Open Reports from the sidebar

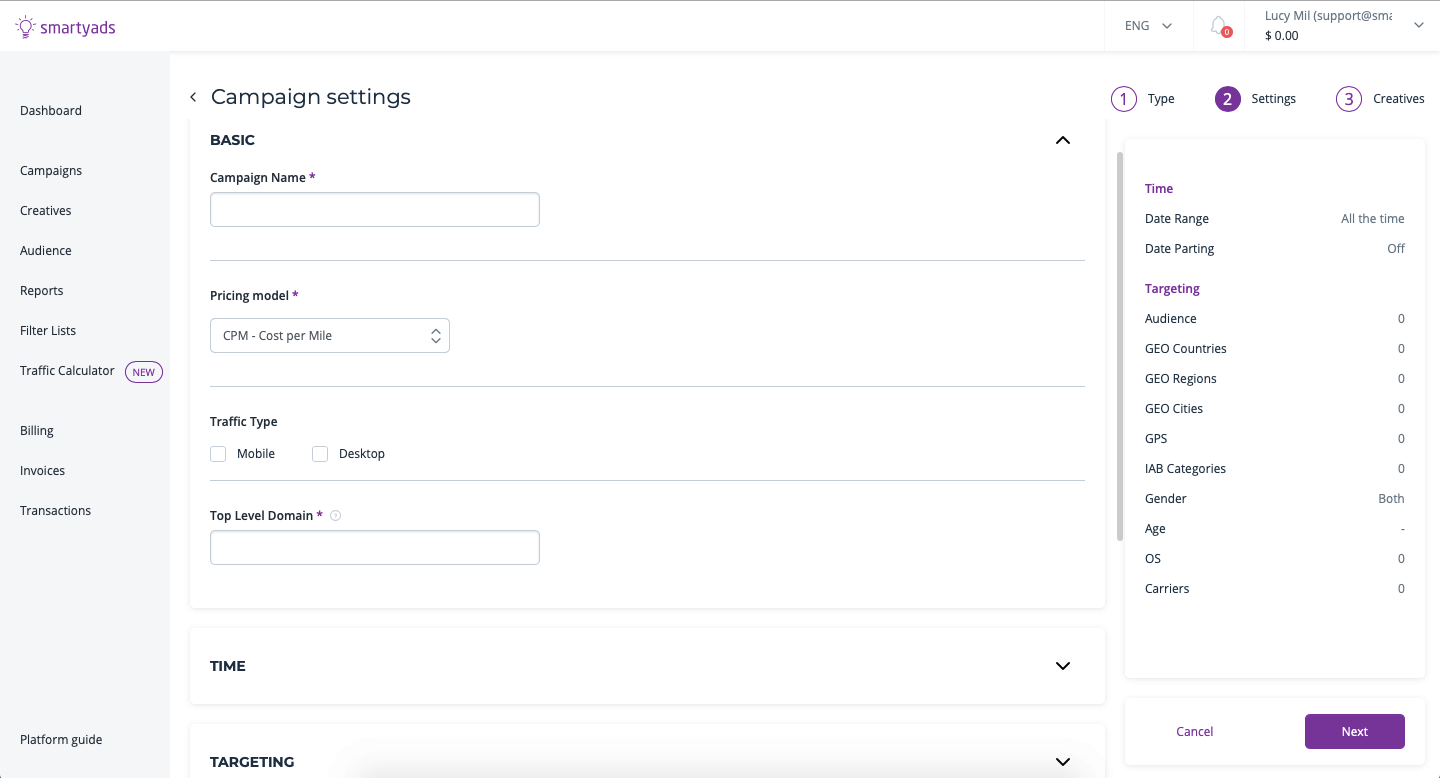42,291
